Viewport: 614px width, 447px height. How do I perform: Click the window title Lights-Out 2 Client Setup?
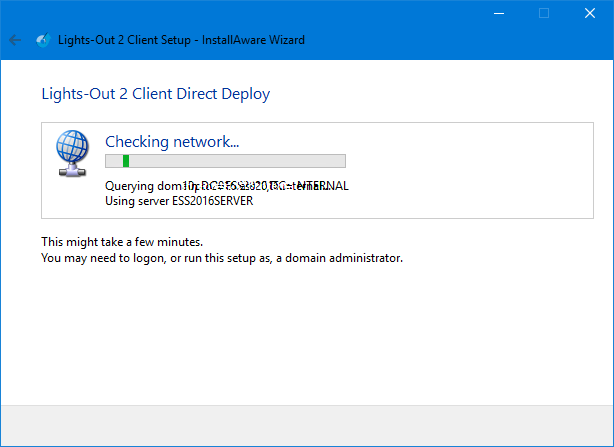click(x=181, y=40)
